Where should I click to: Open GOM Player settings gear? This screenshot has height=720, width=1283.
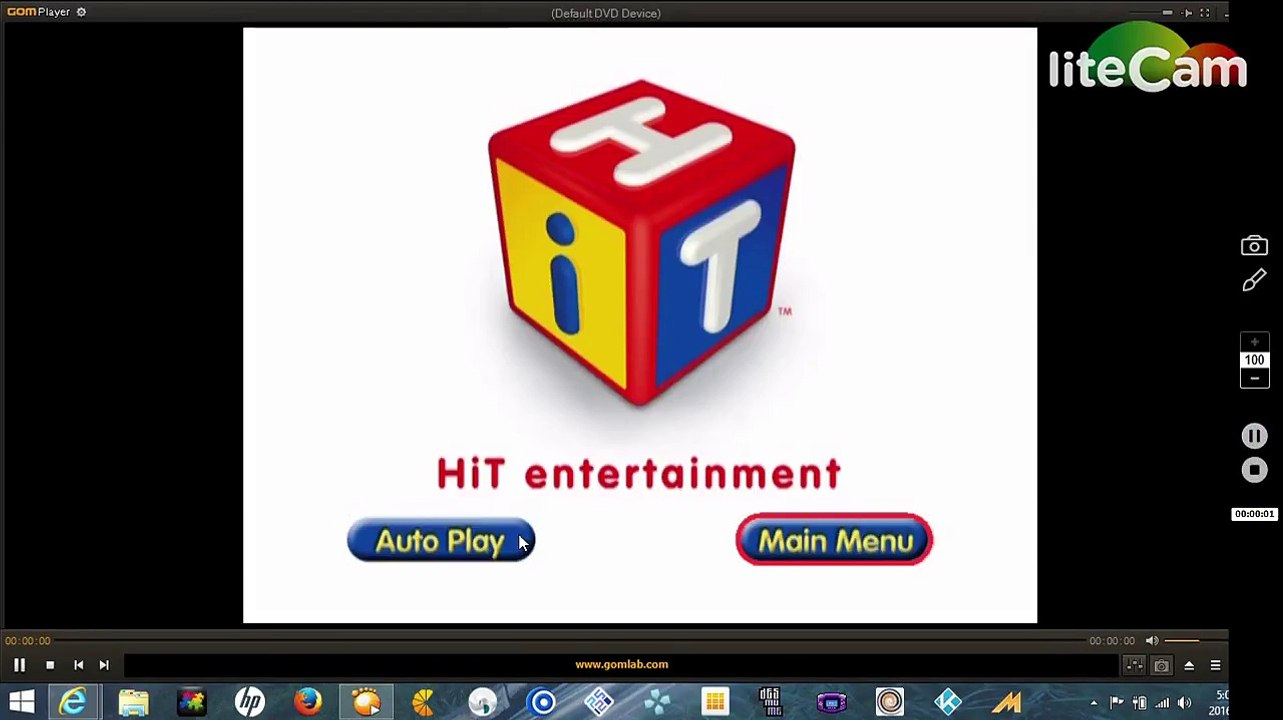[x=81, y=12]
